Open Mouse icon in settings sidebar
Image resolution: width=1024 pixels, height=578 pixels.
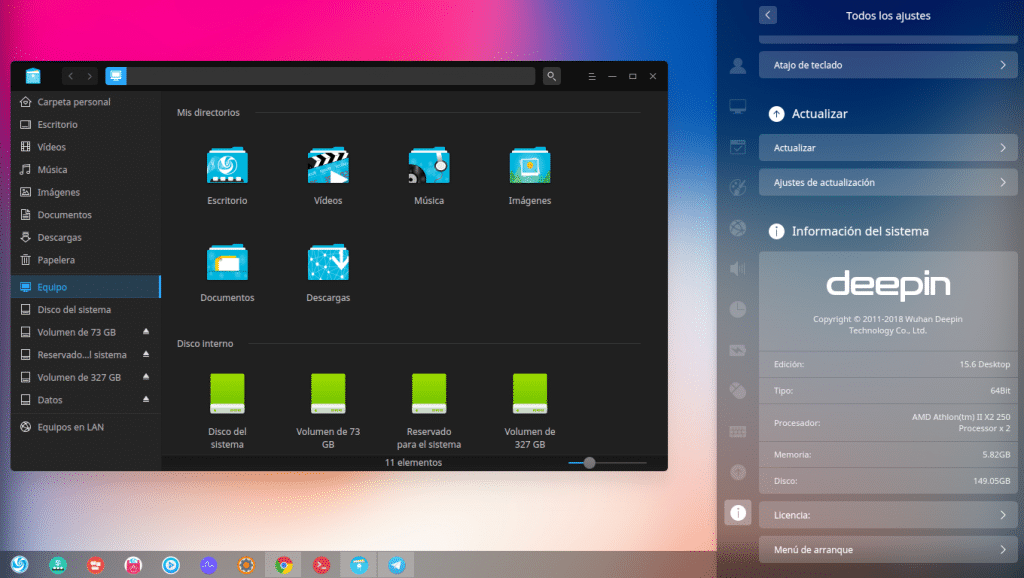(738, 391)
